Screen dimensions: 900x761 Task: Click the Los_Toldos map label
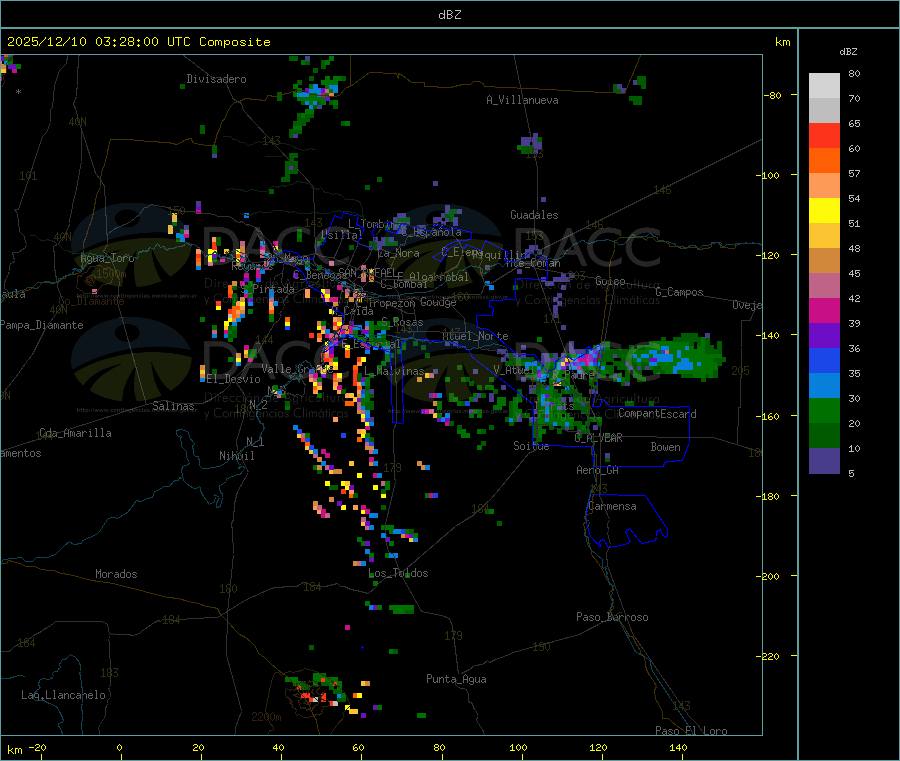point(398,573)
